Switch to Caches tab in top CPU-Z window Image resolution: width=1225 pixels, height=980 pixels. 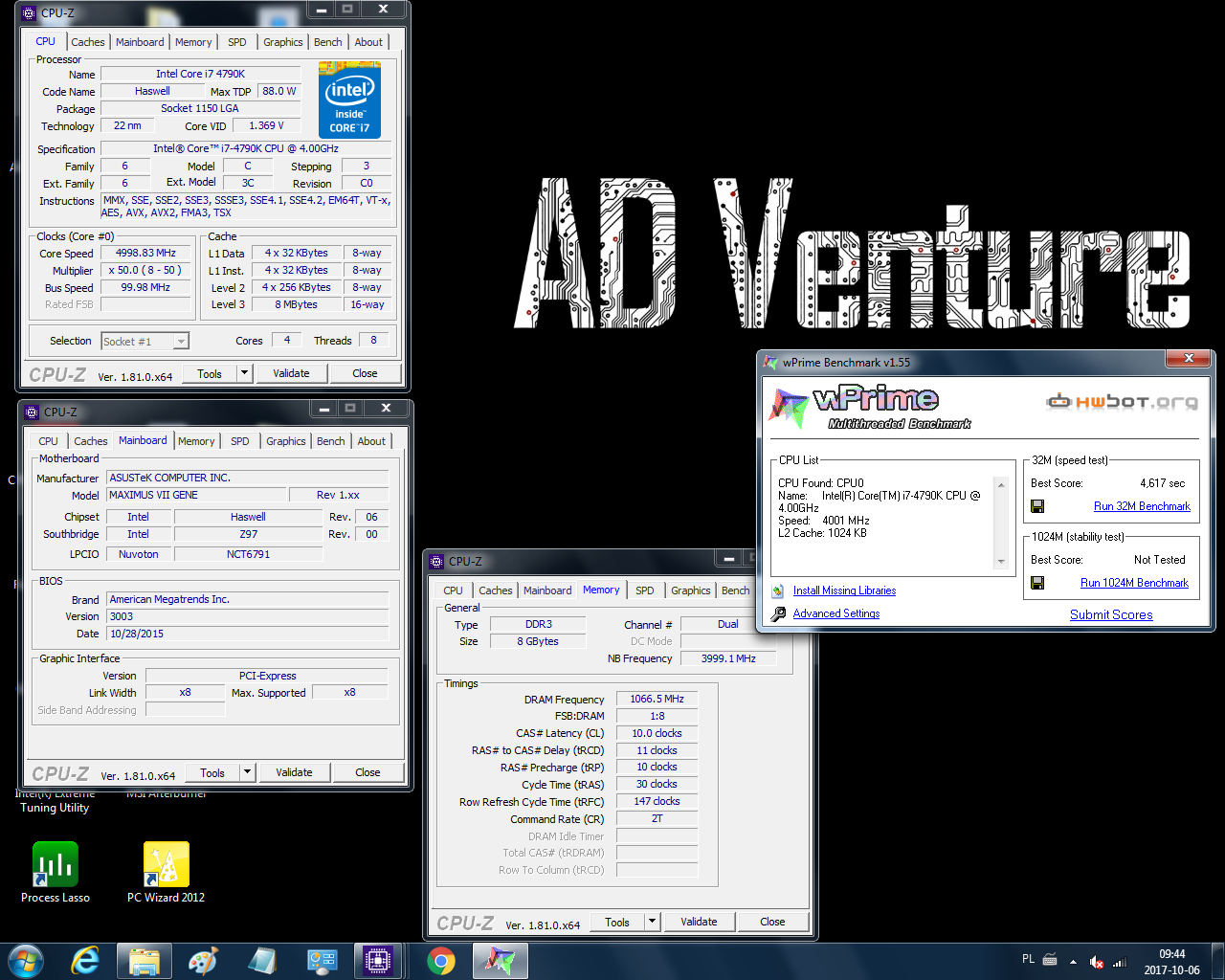(88, 42)
